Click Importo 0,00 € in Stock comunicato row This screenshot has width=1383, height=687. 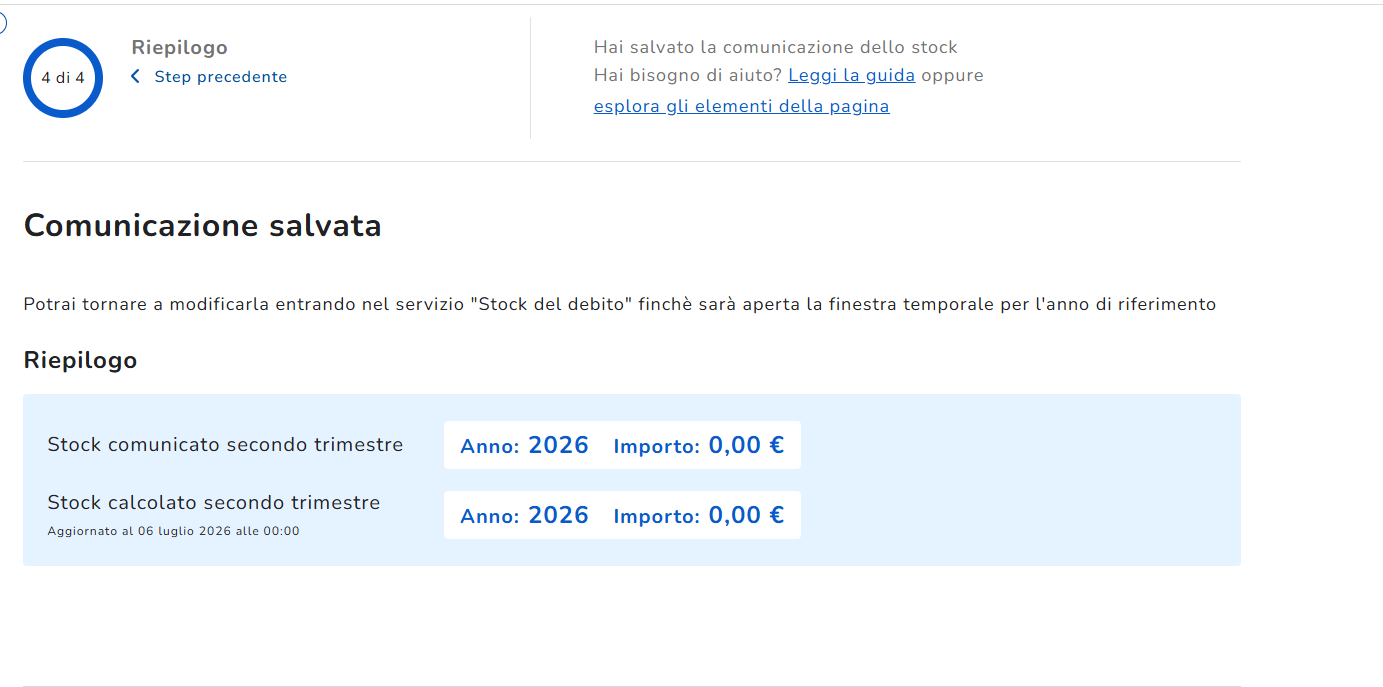click(699, 445)
